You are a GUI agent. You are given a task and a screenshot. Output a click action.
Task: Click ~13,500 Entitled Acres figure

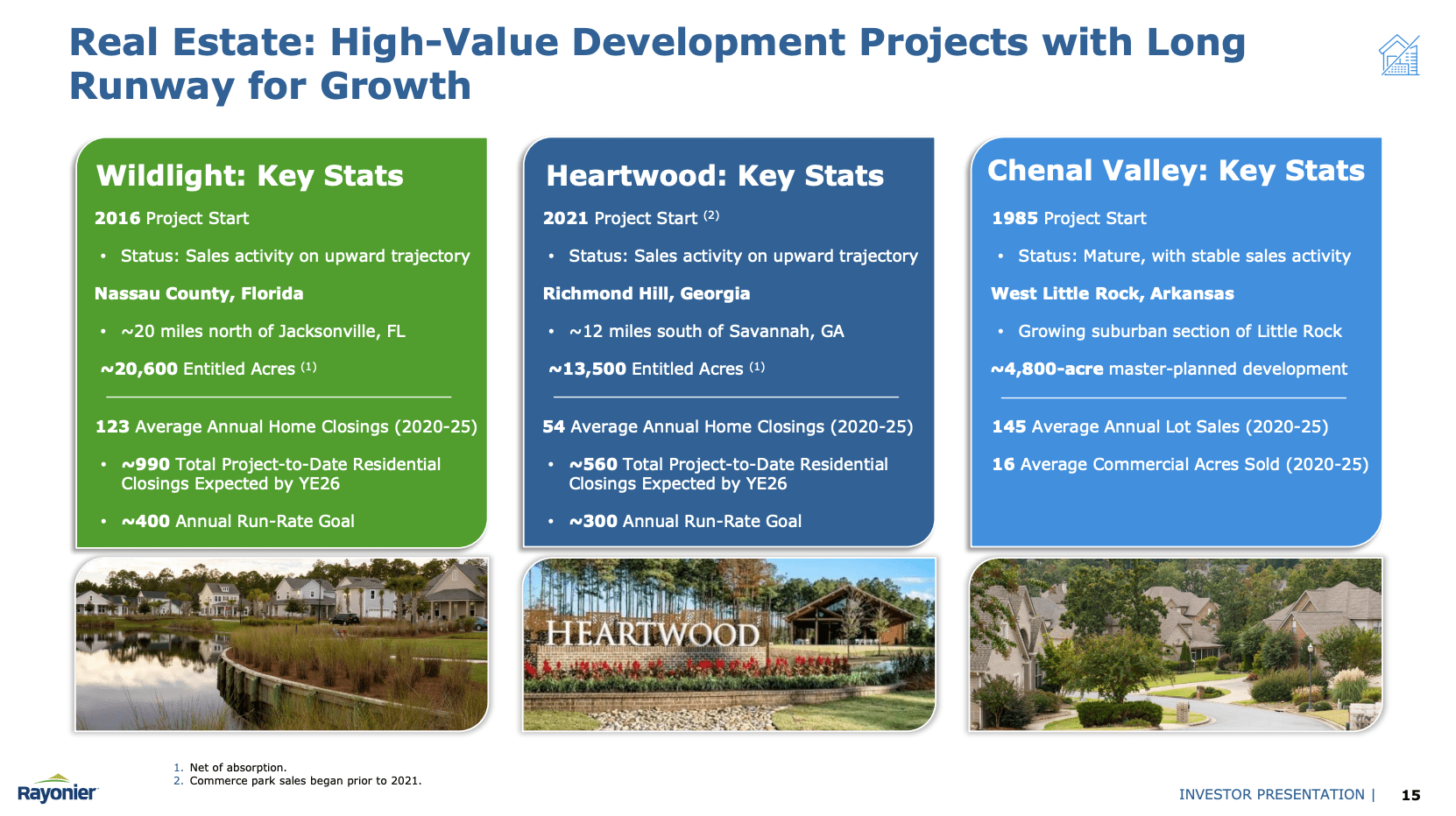coord(657,369)
